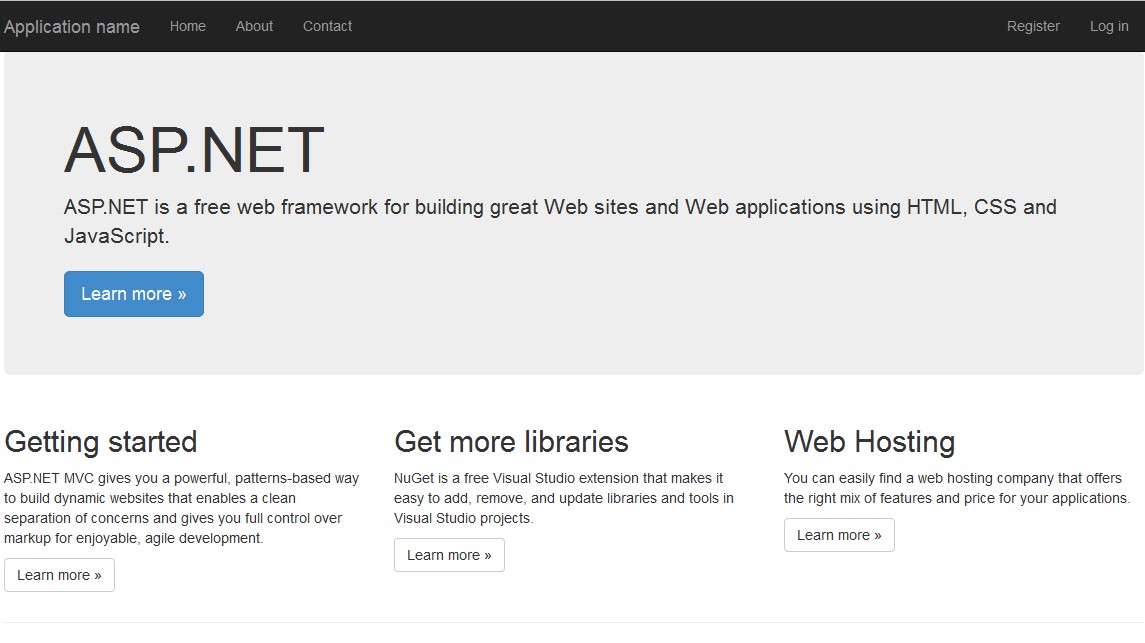The width and height of the screenshot is (1145, 643).
Task: Open the Contact nav link
Action: pyautogui.click(x=327, y=26)
